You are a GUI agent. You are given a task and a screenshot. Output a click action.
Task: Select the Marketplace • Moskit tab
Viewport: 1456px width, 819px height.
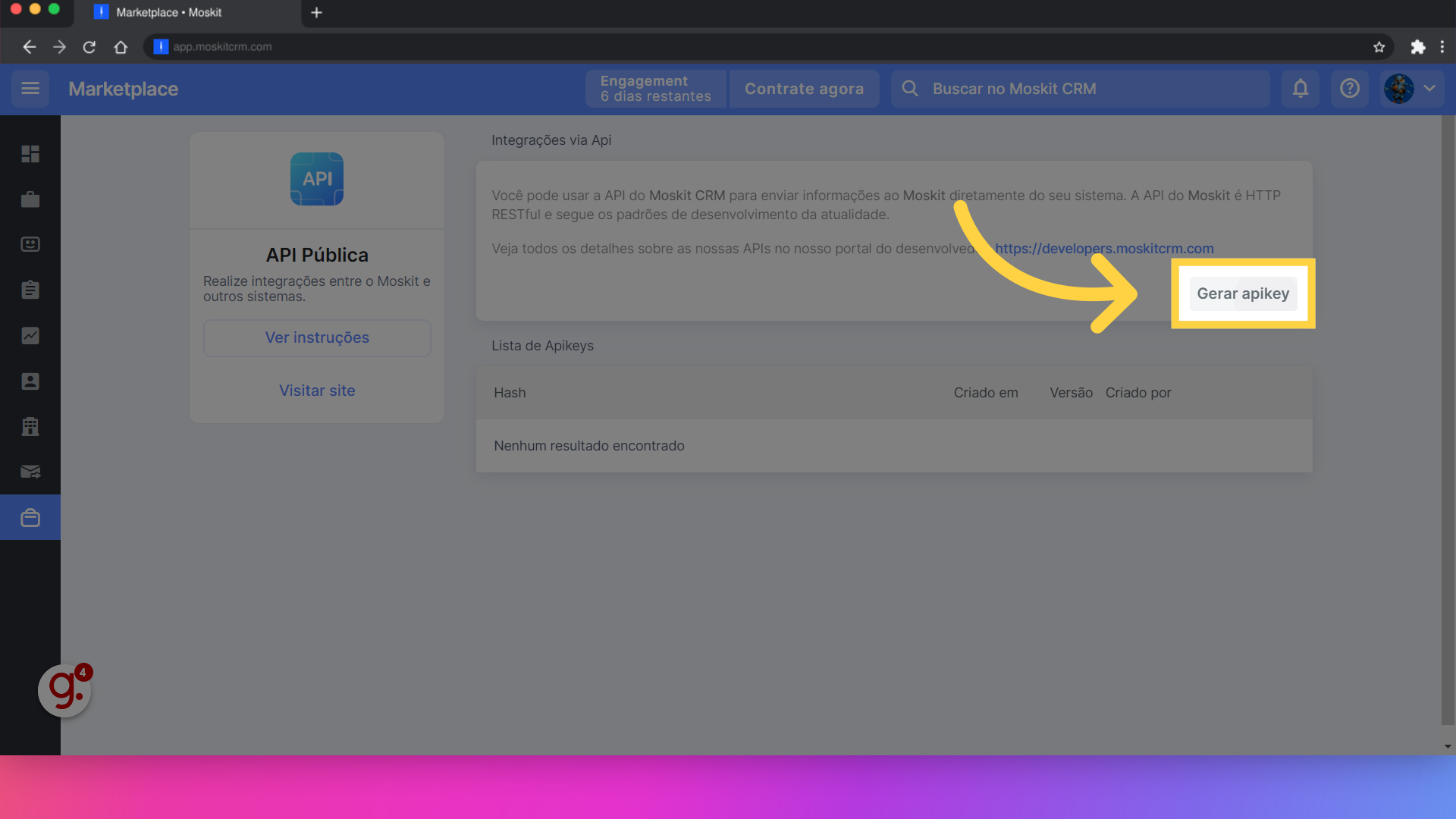coord(188,13)
